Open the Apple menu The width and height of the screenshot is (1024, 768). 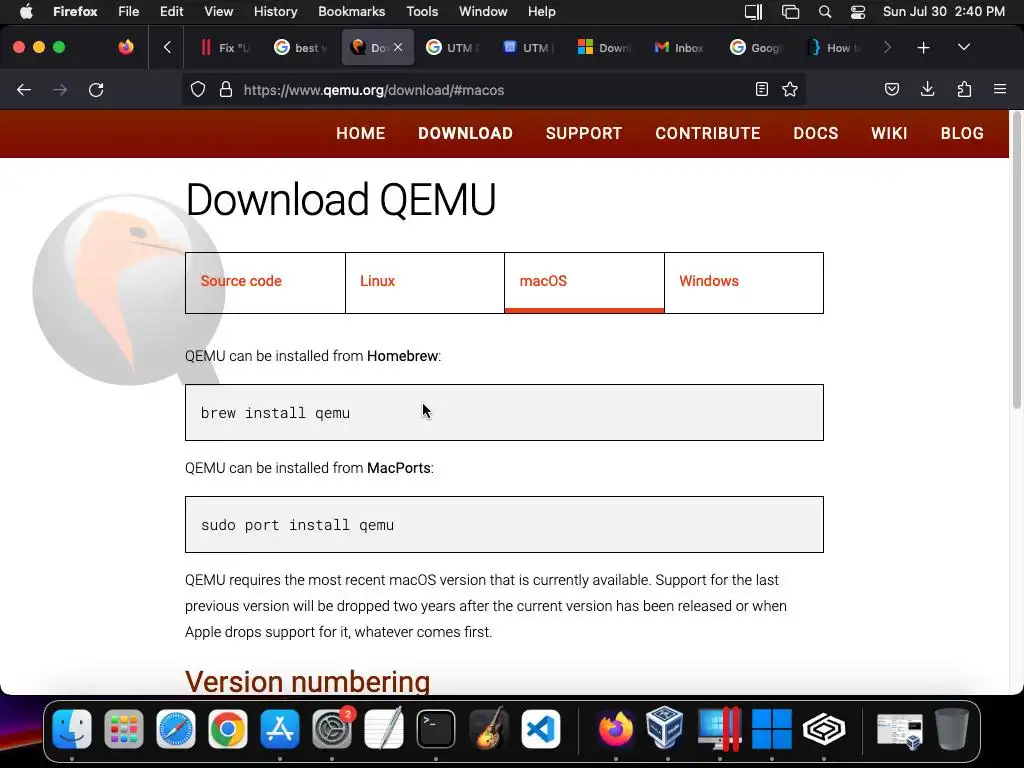(x=25, y=12)
